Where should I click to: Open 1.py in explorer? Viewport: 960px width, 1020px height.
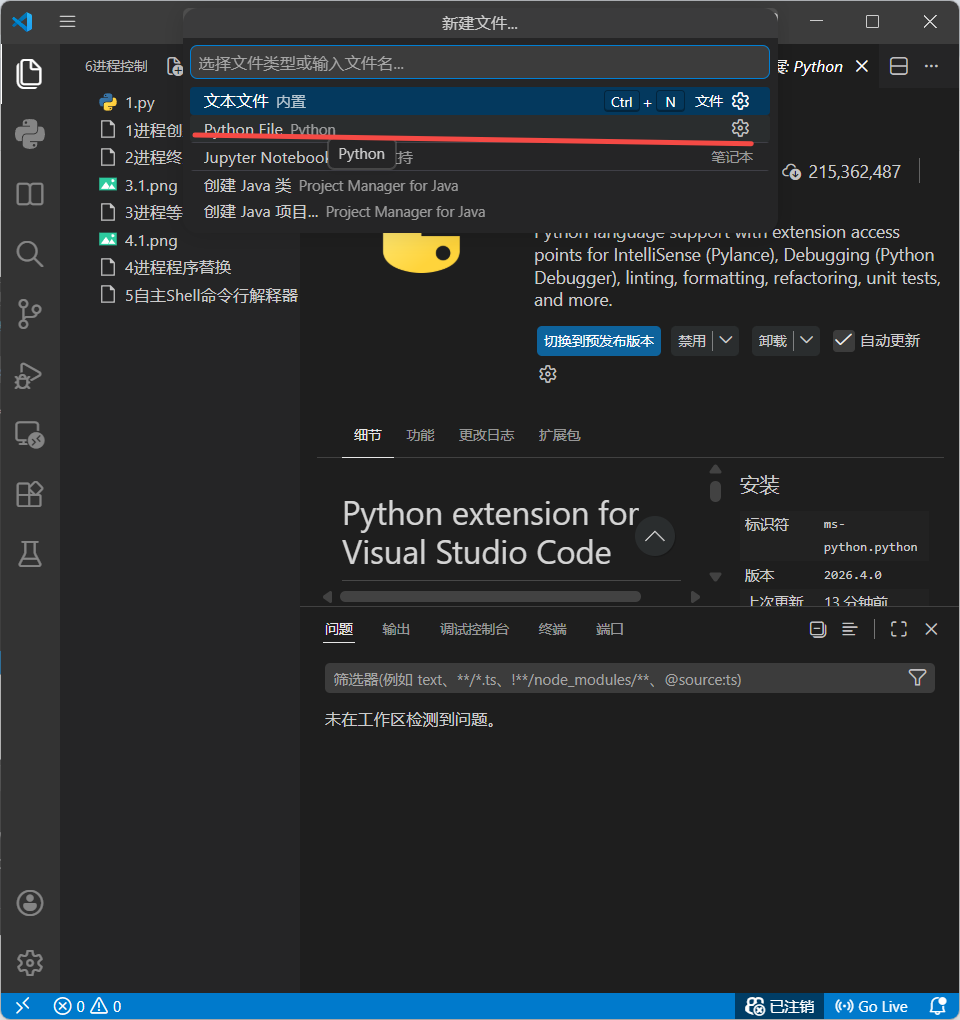point(140,102)
